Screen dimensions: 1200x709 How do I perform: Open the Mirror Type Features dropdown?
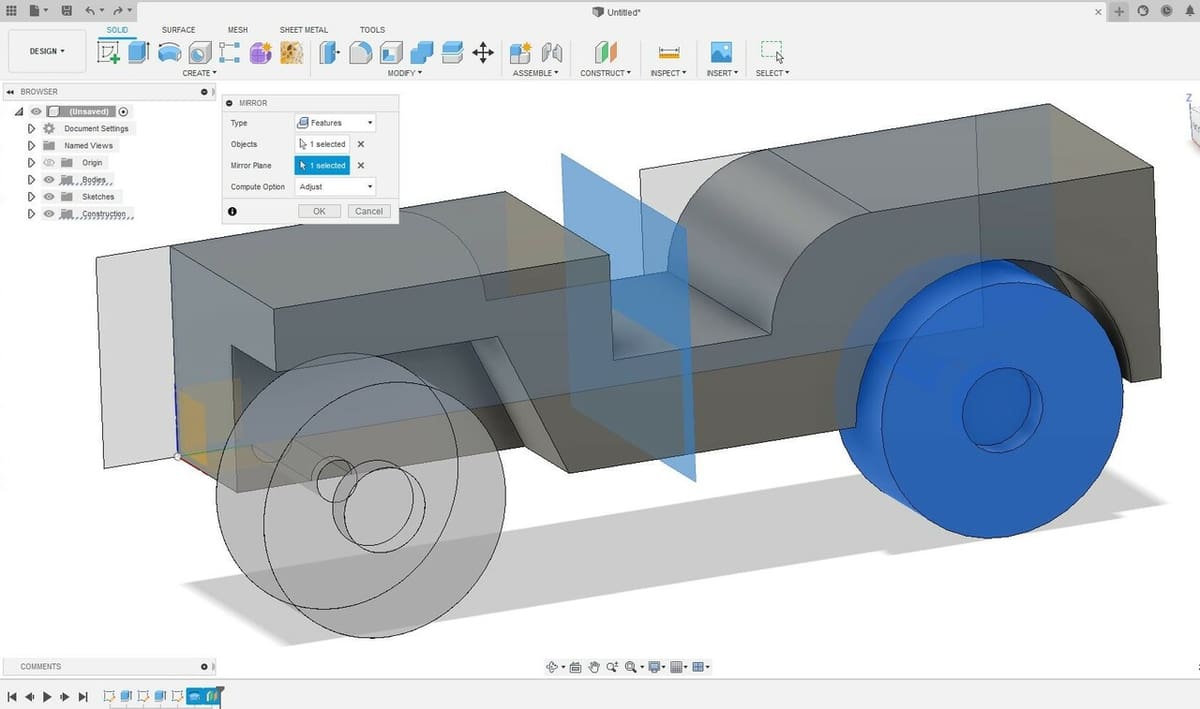pos(335,123)
